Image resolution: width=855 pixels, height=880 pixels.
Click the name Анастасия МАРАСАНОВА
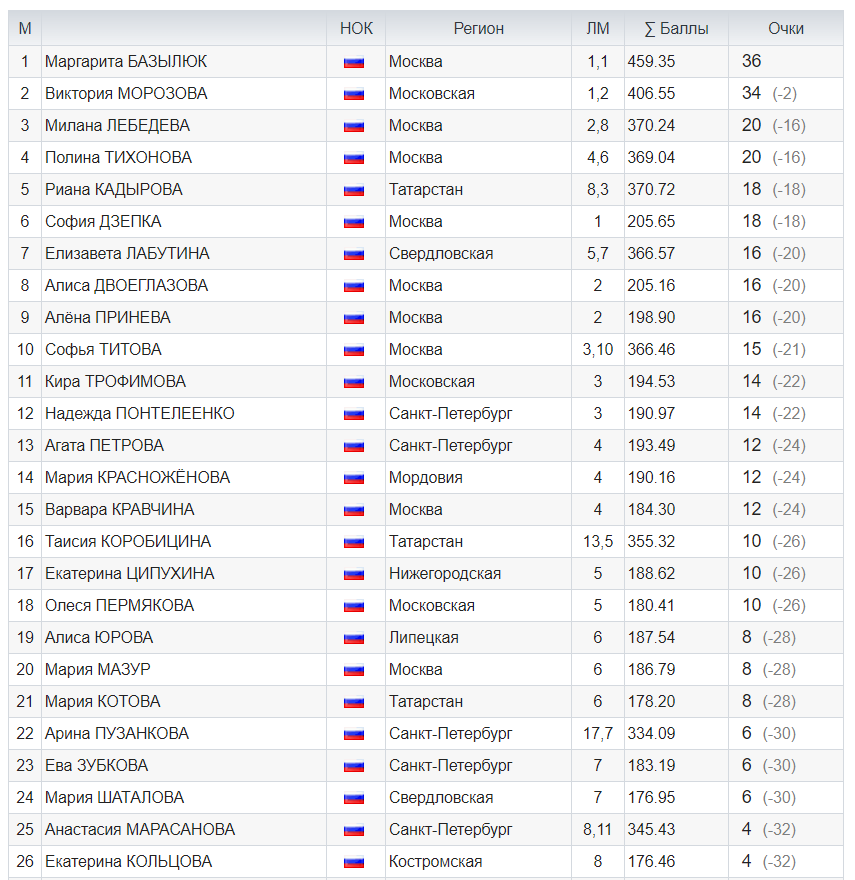click(140, 829)
